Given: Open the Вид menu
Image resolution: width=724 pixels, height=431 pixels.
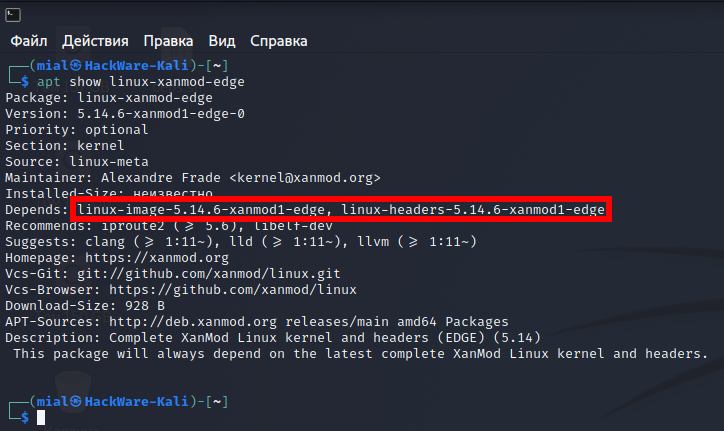Looking at the screenshot, I should [x=222, y=41].
